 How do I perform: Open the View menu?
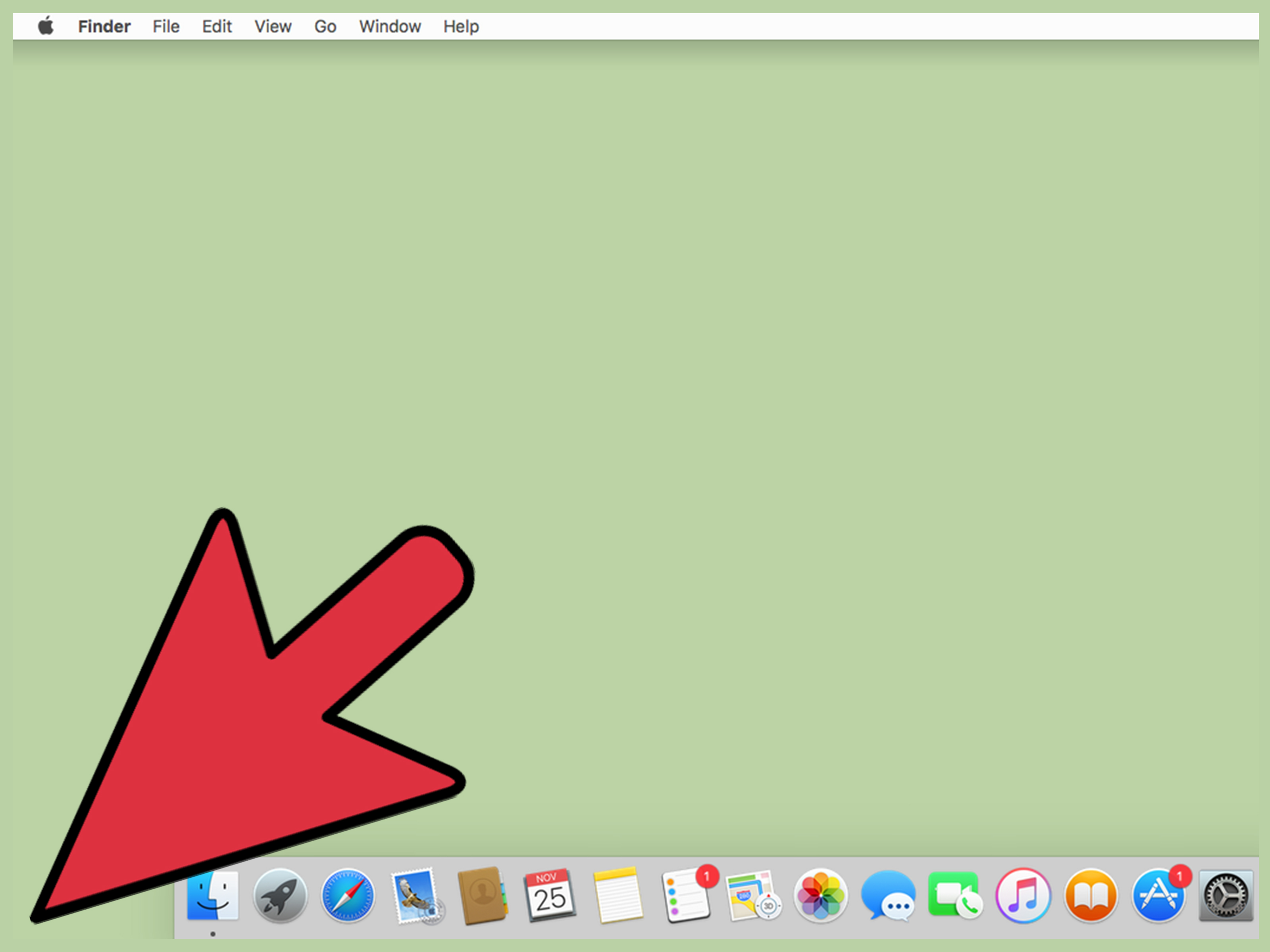click(273, 27)
